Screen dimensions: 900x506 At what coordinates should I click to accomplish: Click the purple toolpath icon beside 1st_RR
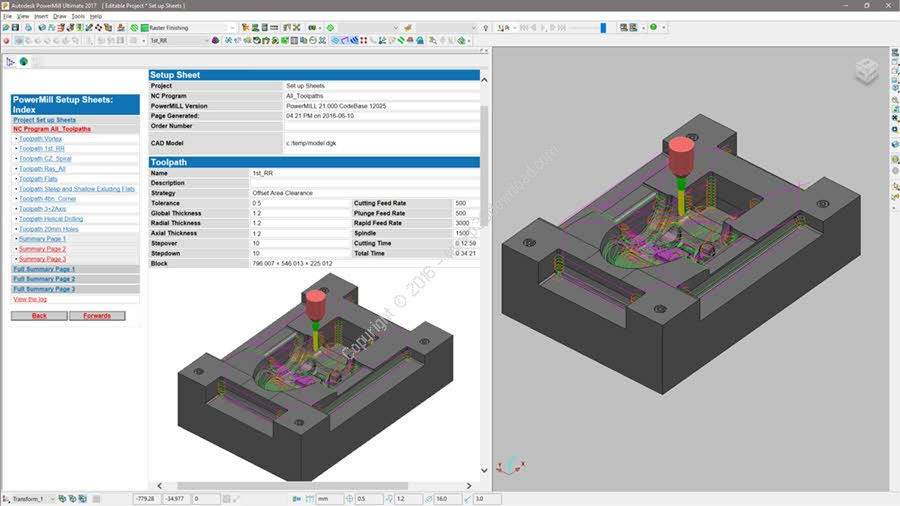[215, 41]
